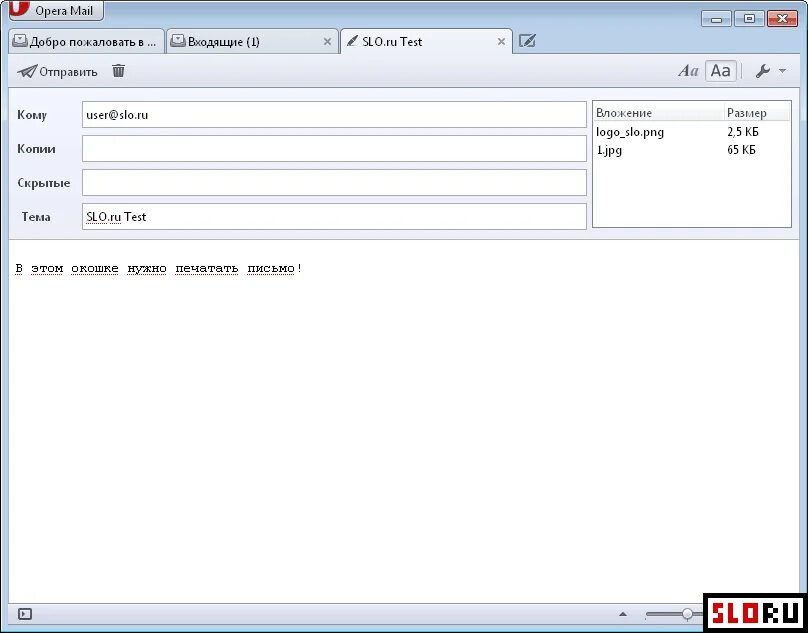Click the 65 КБ size of 1.jpg
The width and height of the screenshot is (808, 633).
pyautogui.click(x=741, y=150)
